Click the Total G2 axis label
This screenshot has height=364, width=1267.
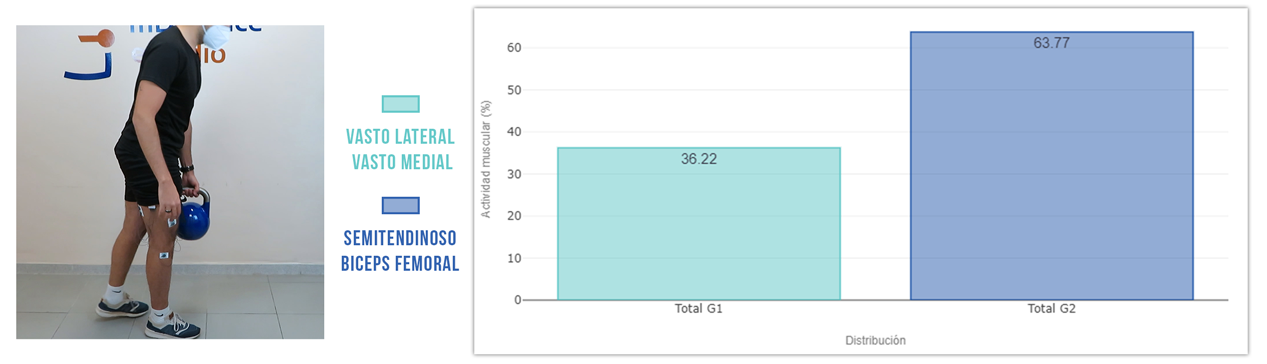coord(1052,309)
